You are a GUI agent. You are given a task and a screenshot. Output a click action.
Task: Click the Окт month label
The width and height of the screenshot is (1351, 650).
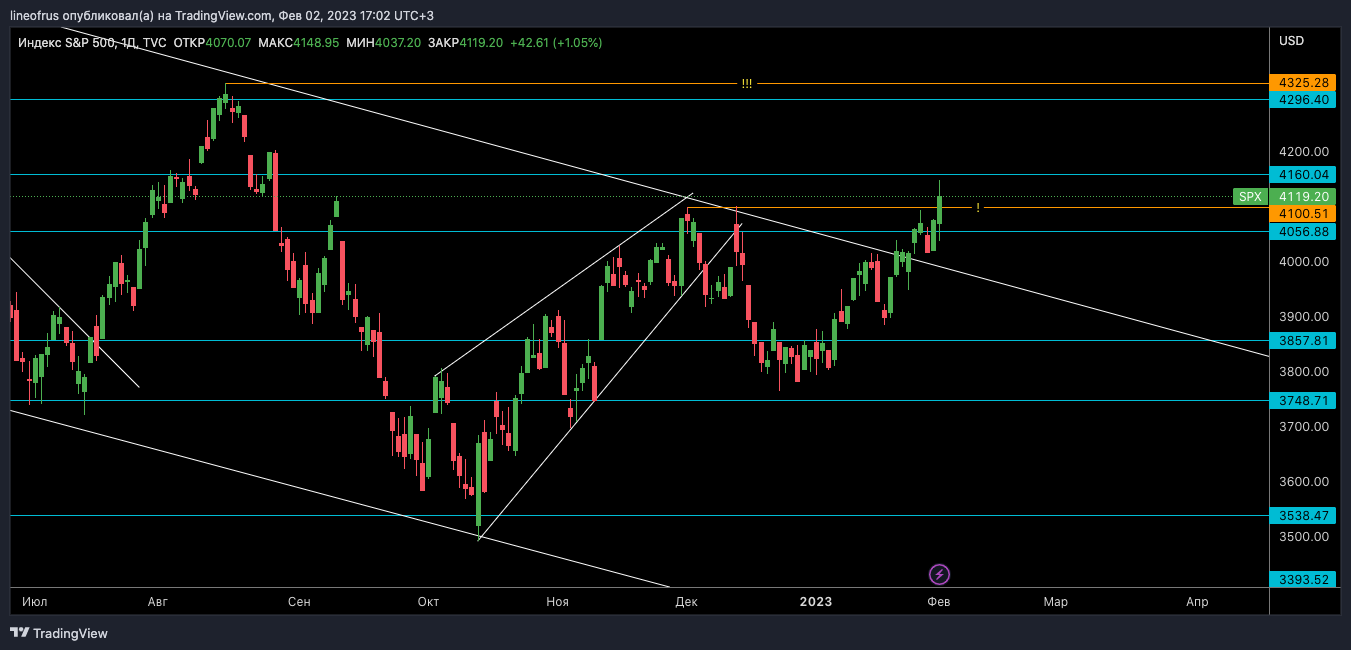pos(428,601)
